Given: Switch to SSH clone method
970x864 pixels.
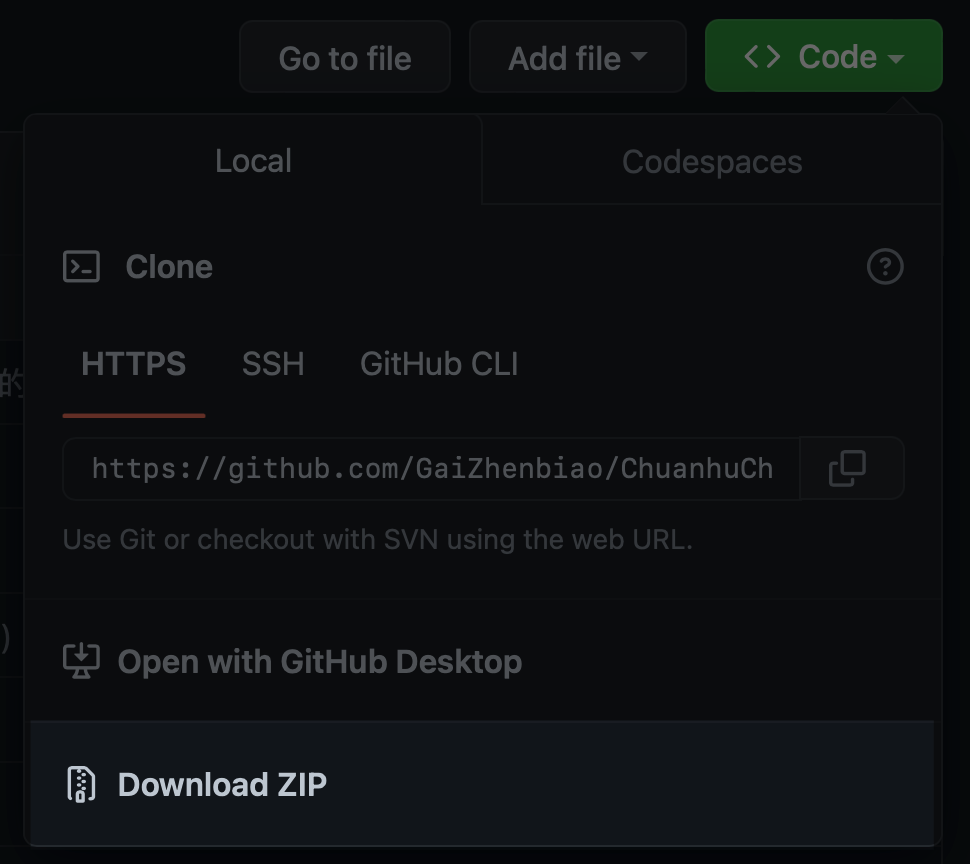Looking at the screenshot, I should tap(272, 363).
